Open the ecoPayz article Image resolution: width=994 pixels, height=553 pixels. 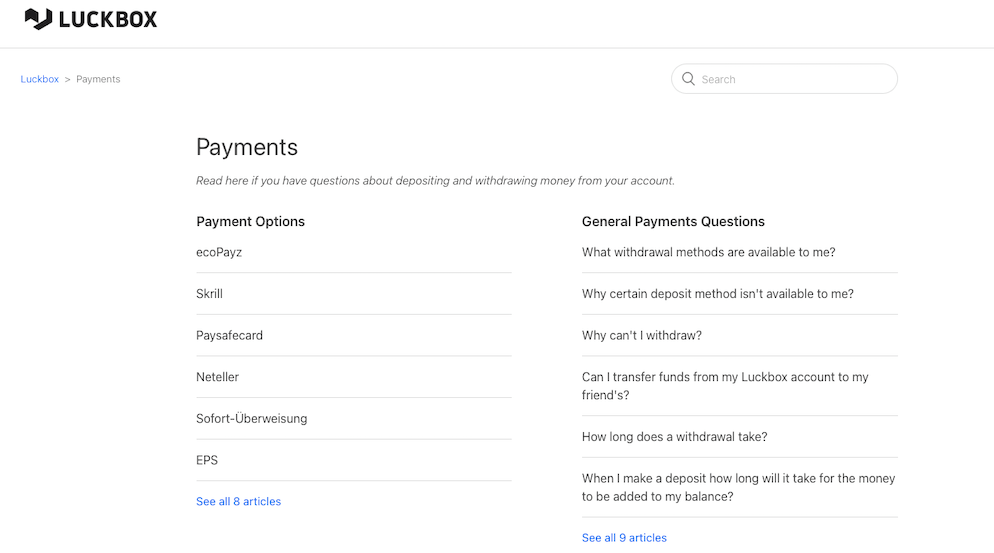point(219,252)
